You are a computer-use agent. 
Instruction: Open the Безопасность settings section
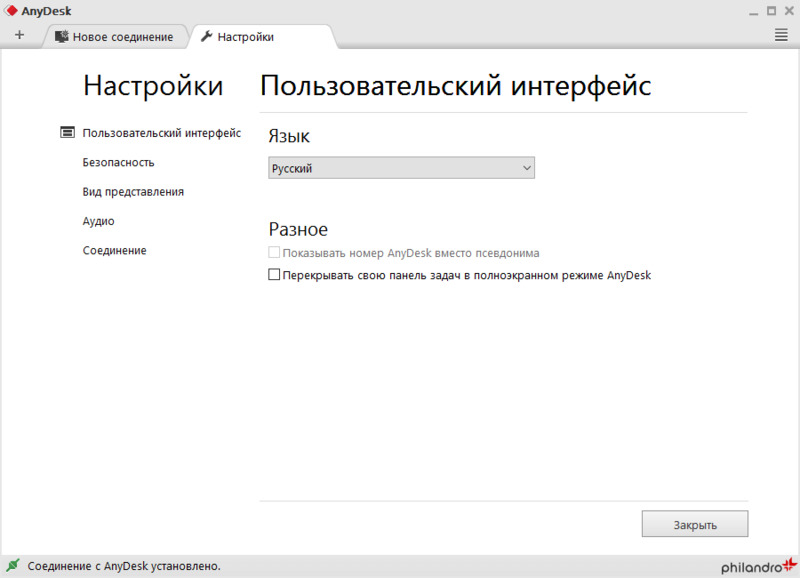tap(118, 162)
